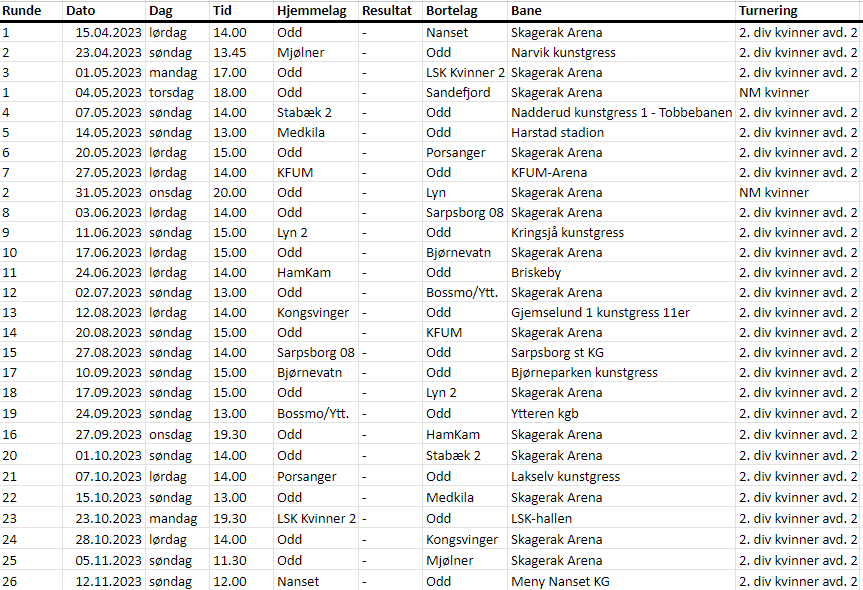The height and width of the screenshot is (590, 863).
Task: Select the Dato column header
Action: coord(80,11)
